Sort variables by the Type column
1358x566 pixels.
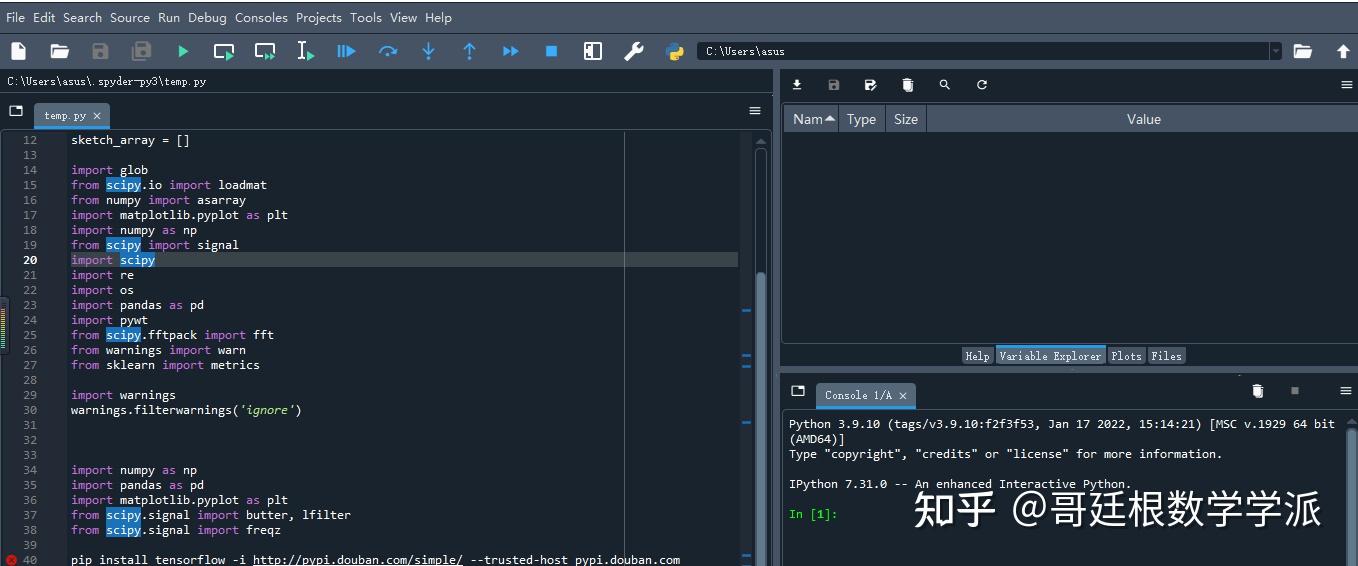coord(862,119)
